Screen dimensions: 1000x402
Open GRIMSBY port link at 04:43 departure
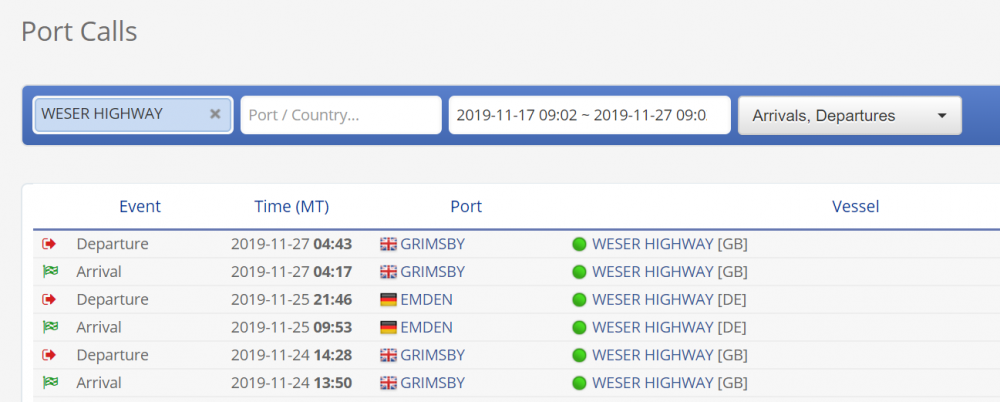point(432,244)
